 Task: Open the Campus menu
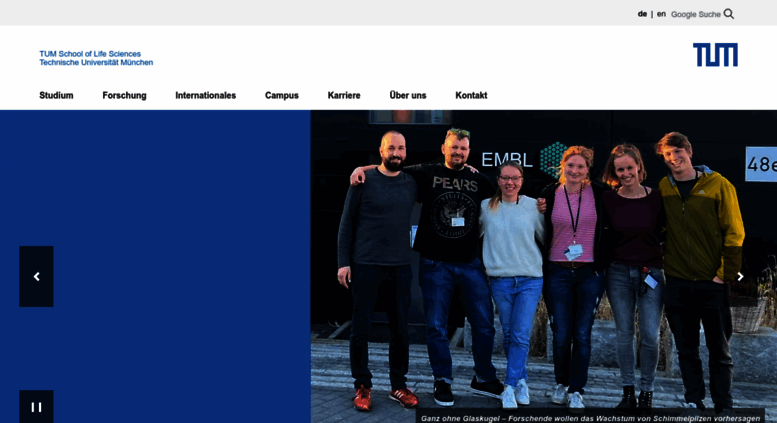[x=281, y=95]
